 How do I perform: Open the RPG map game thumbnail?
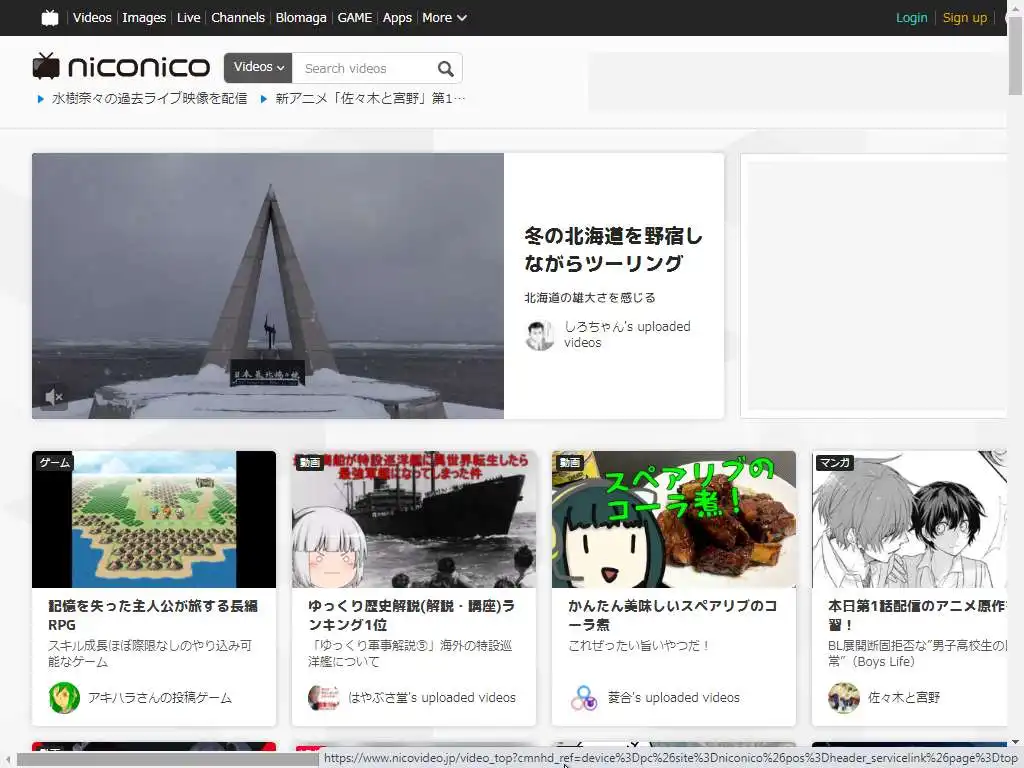pos(154,519)
